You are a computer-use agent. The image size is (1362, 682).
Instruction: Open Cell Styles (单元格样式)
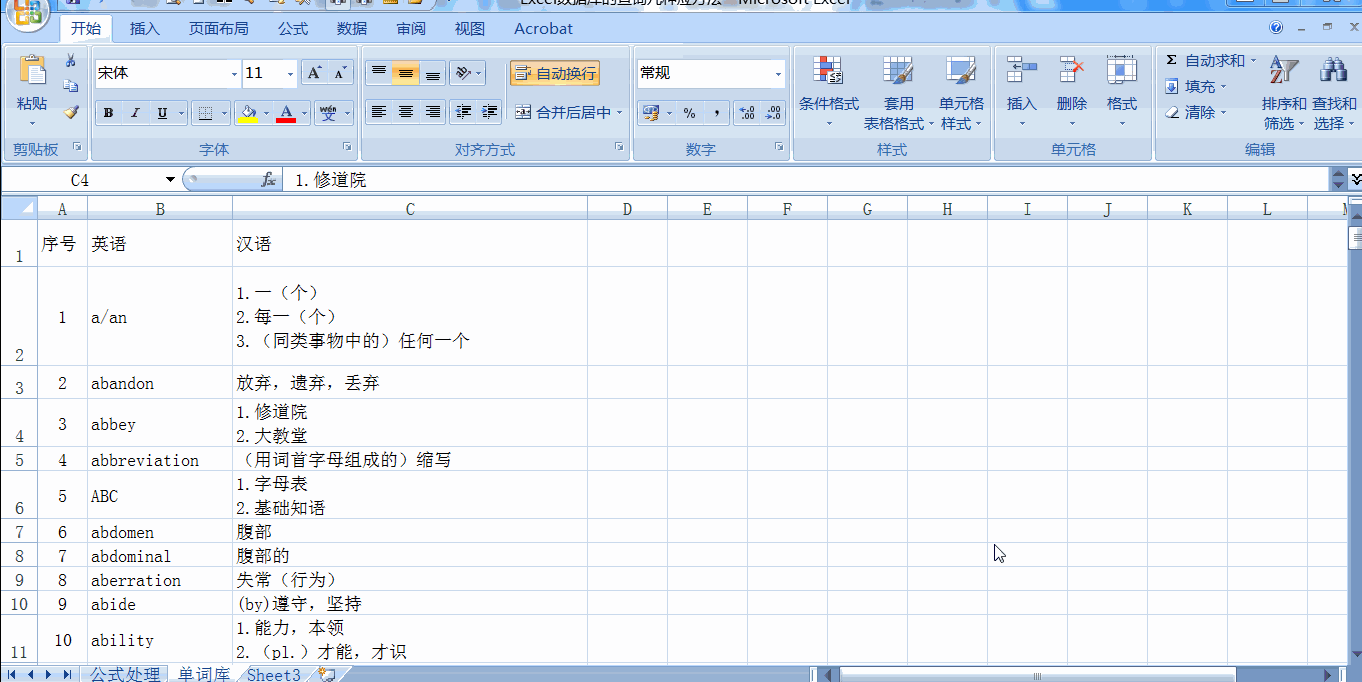(961, 93)
